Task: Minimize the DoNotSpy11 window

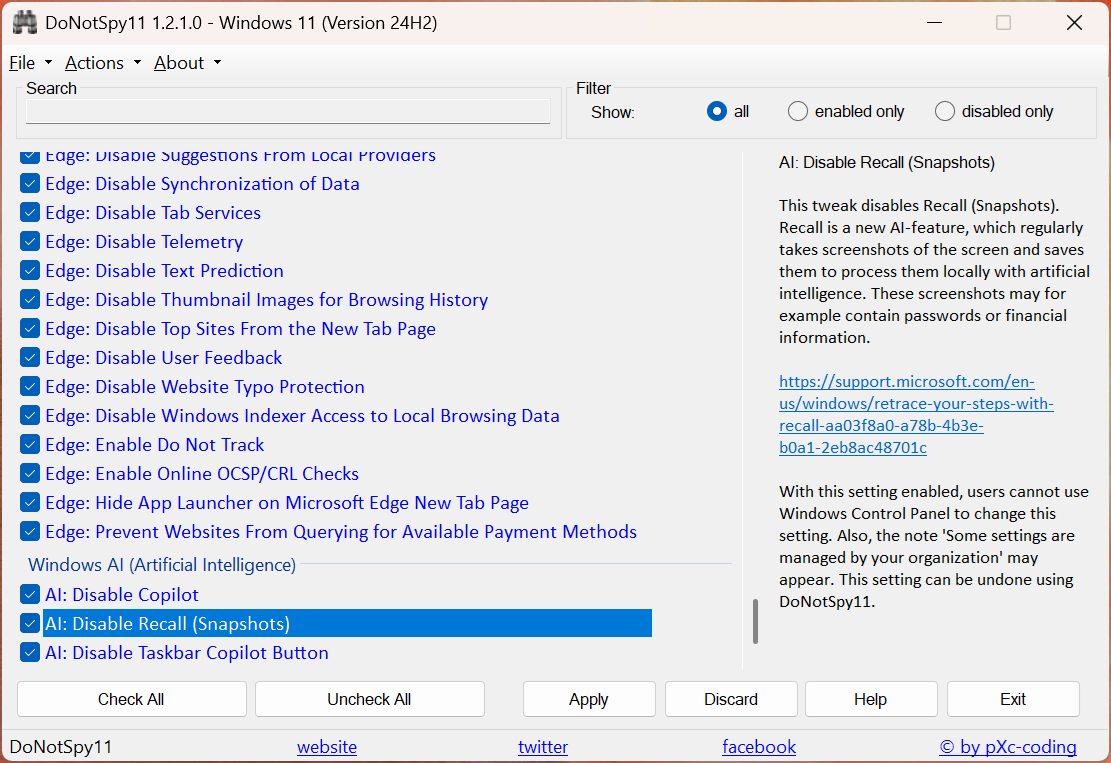Action: [x=935, y=23]
